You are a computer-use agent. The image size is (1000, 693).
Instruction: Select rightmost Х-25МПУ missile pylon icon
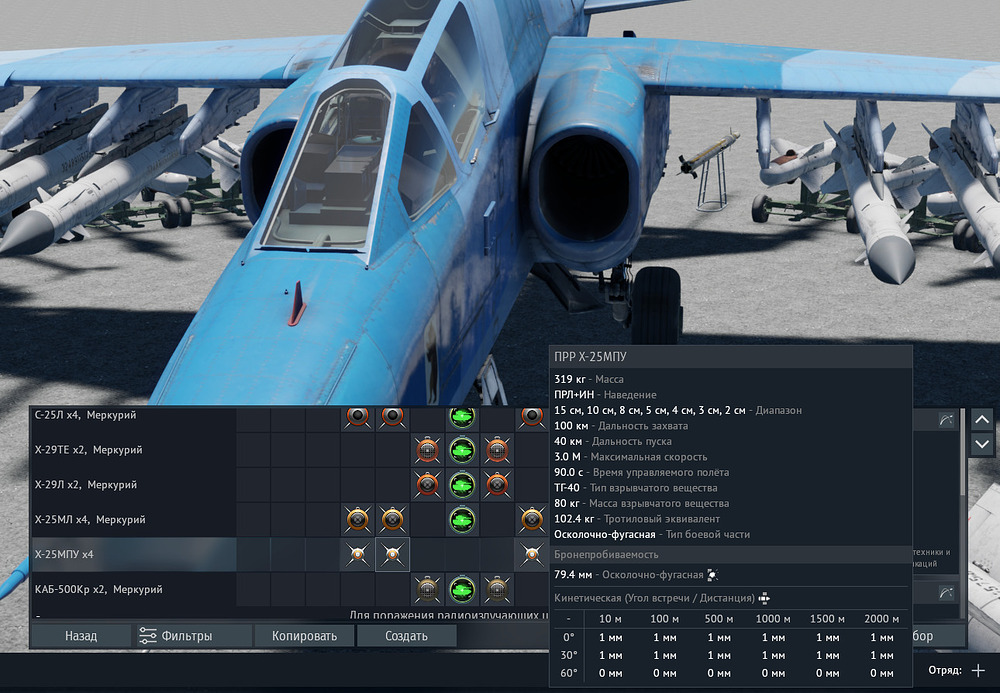tap(531, 555)
